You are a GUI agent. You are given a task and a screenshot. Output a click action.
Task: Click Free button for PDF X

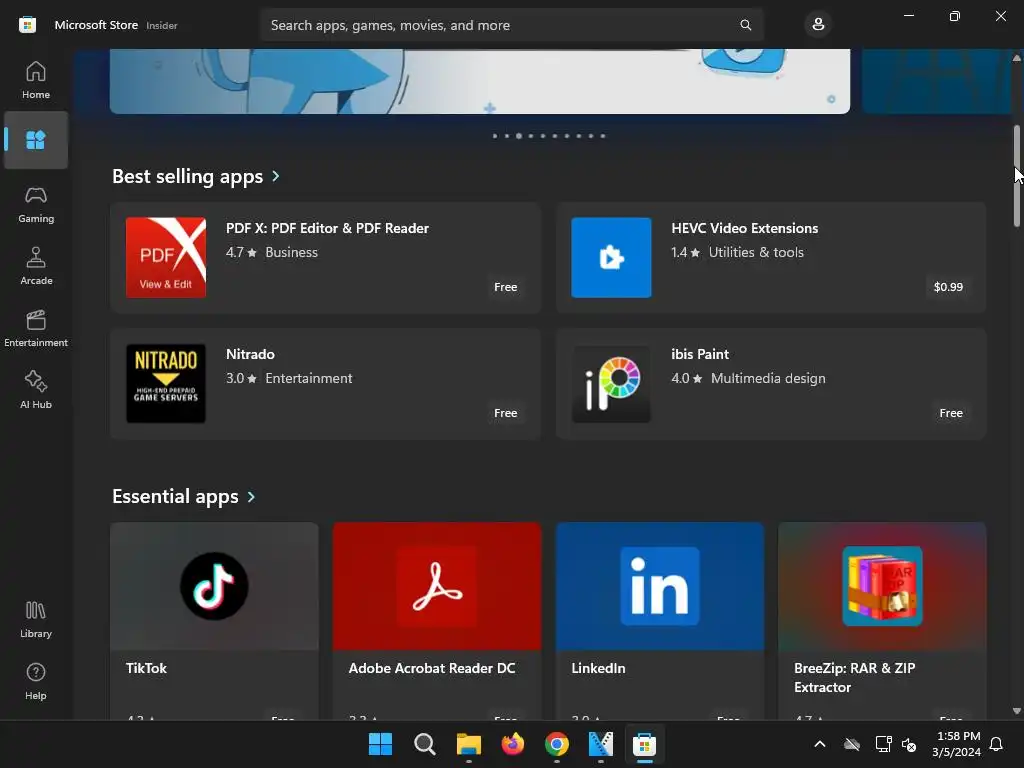(505, 287)
